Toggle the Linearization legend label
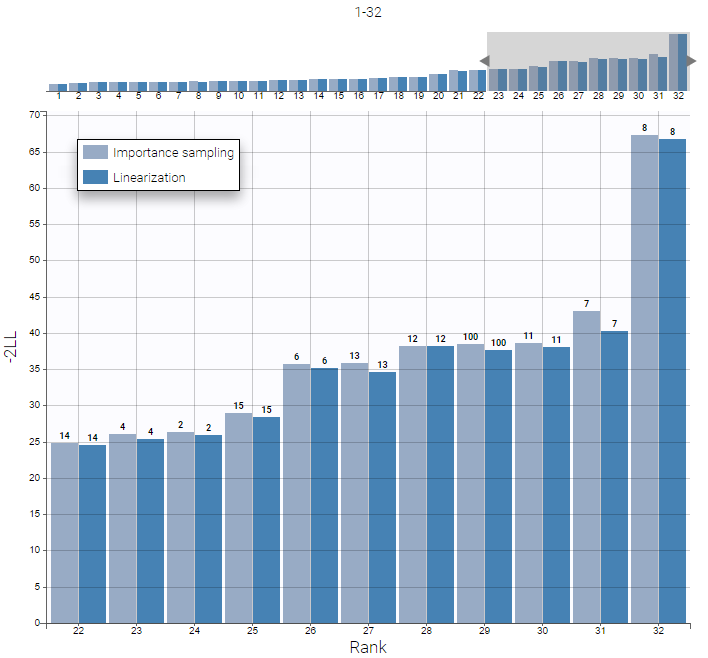The width and height of the screenshot is (708, 658). click(149, 177)
